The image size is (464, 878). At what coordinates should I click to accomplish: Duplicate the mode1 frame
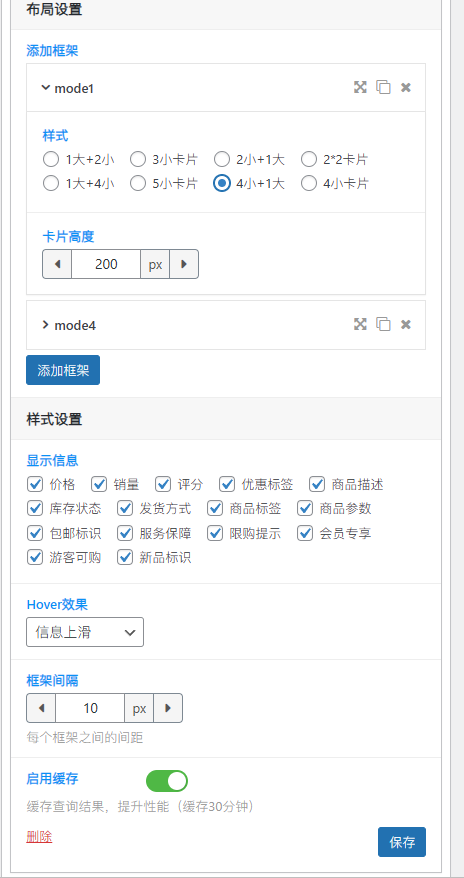pyautogui.click(x=383, y=87)
